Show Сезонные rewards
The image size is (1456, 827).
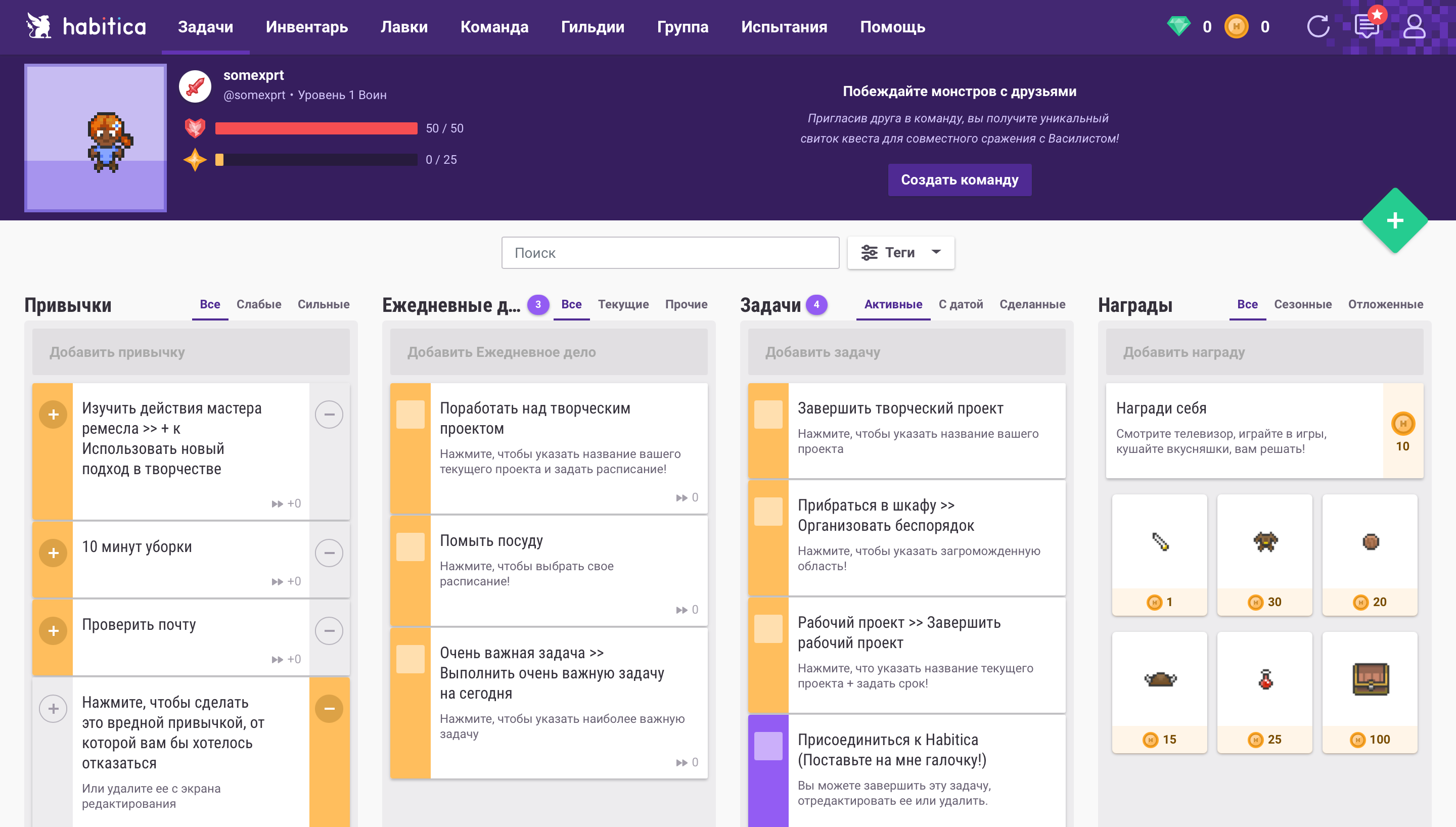(1303, 304)
